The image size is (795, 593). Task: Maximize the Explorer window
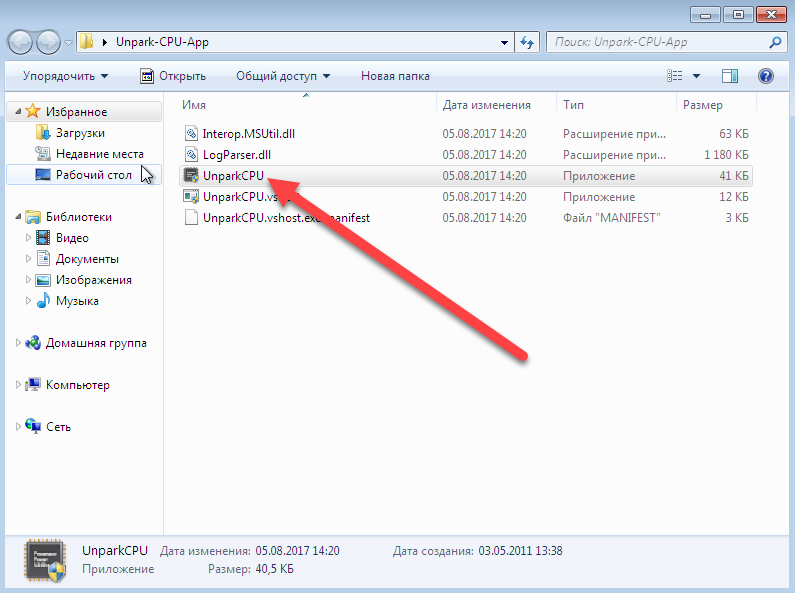pyautogui.click(x=738, y=15)
